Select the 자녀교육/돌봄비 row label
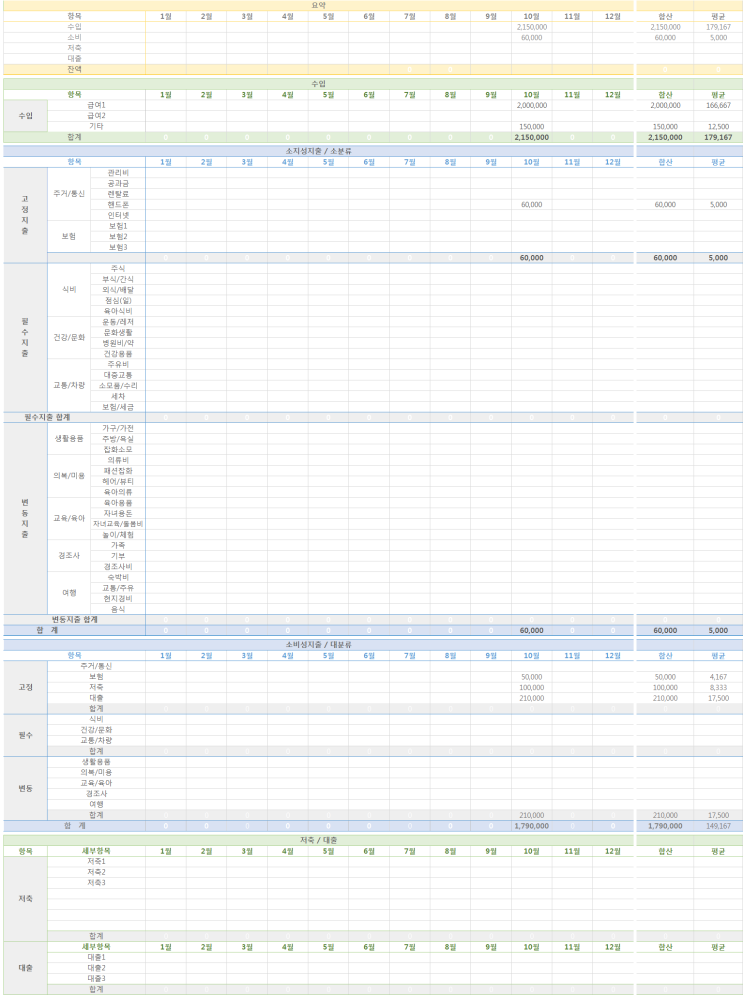Viewport: 743px width, 995px height. [x=118, y=524]
